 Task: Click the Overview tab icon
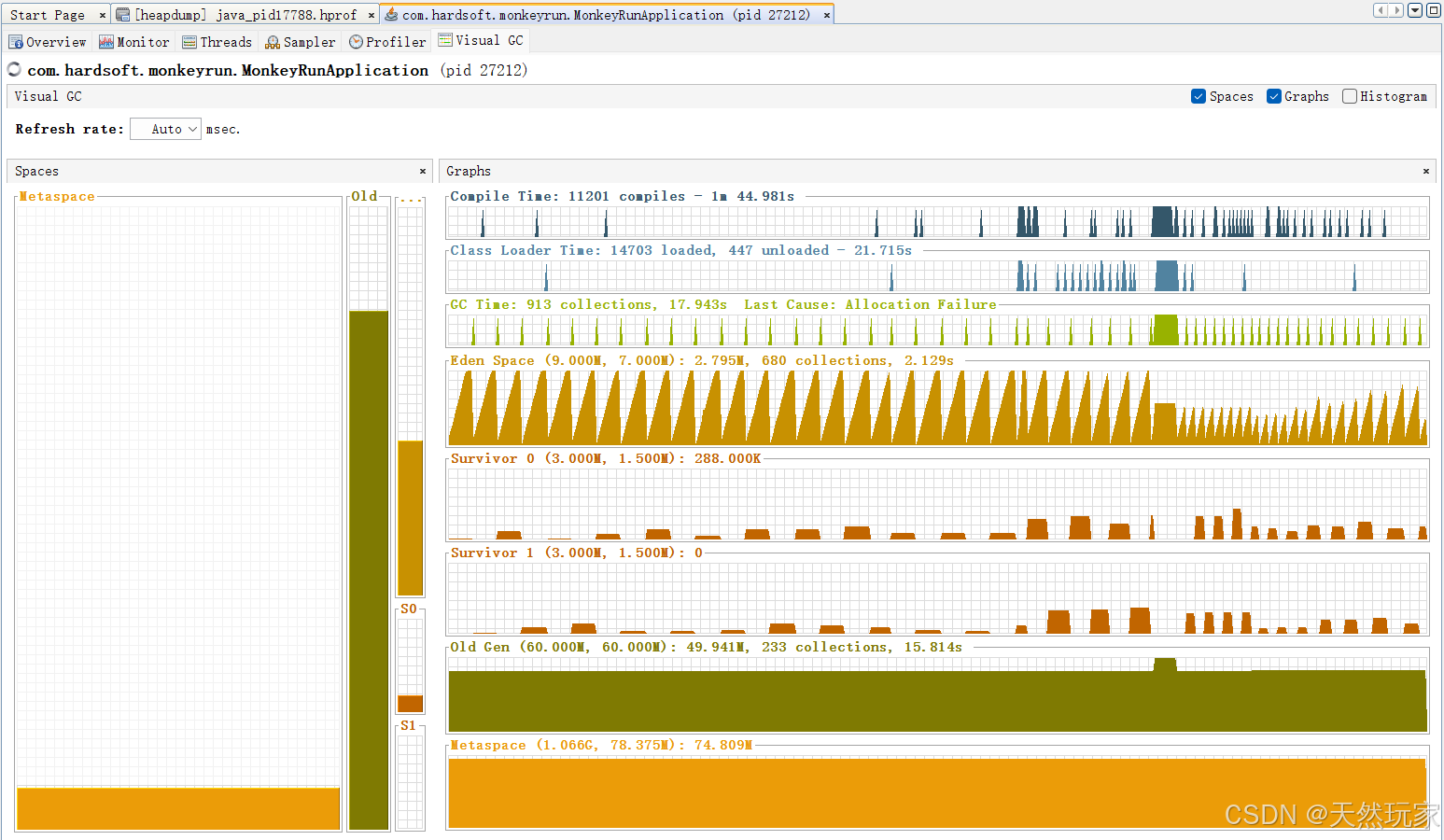(16, 42)
